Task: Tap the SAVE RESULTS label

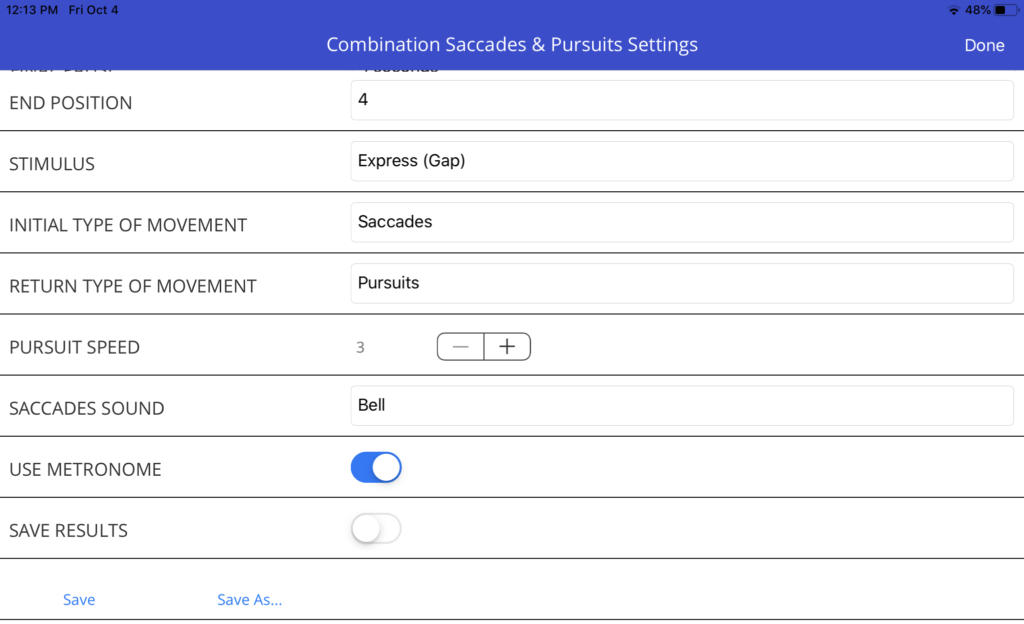Action: click(x=69, y=531)
